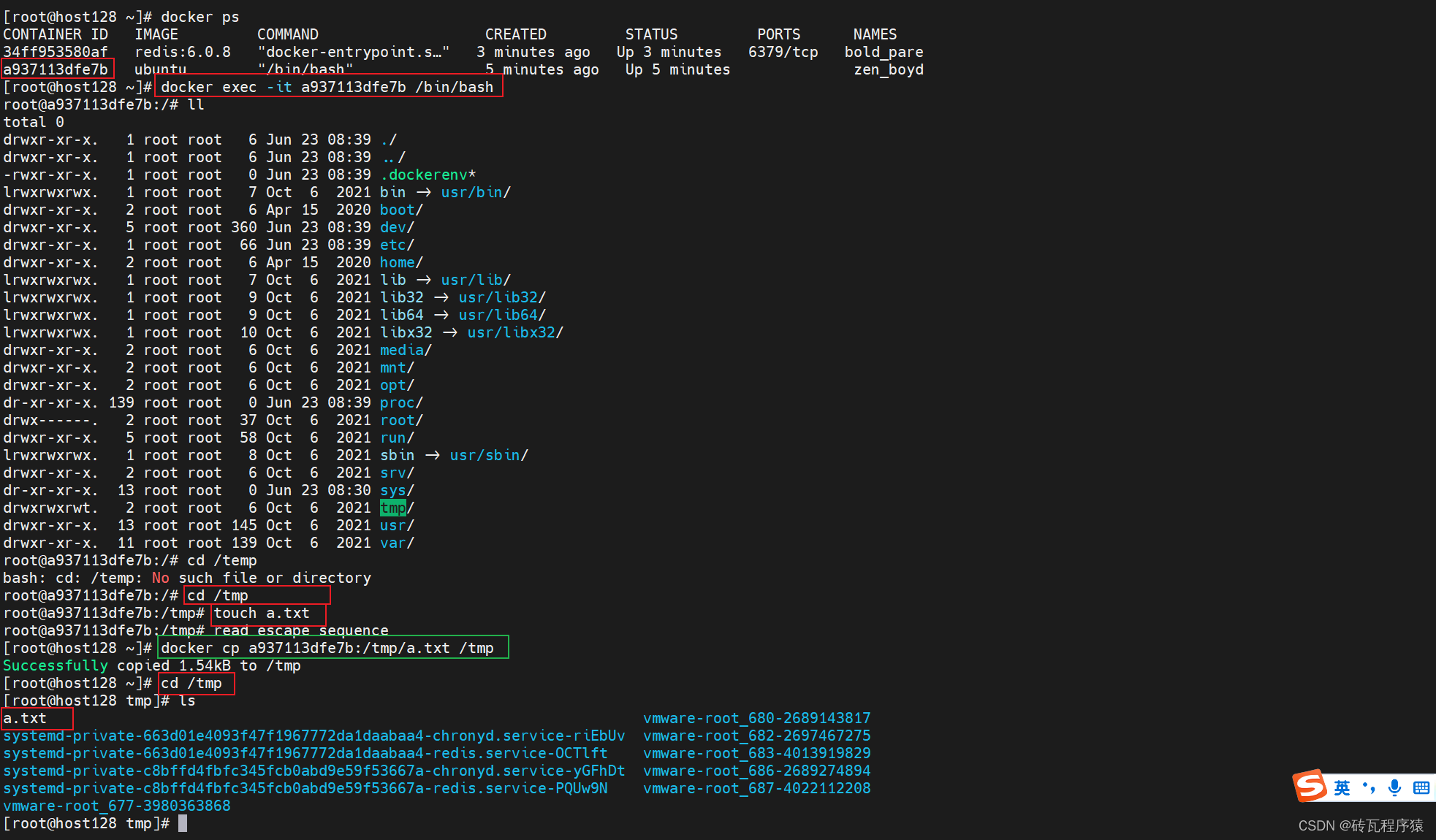Click the Sogou input method logo
The width and height of the screenshot is (1436, 840).
[1310, 786]
